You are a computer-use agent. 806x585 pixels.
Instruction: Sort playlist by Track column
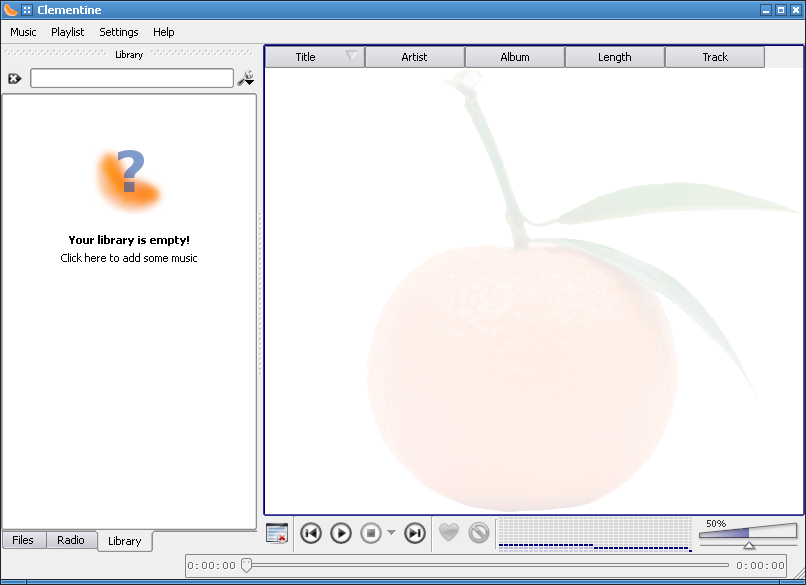pyautogui.click(x=715, y=57)
